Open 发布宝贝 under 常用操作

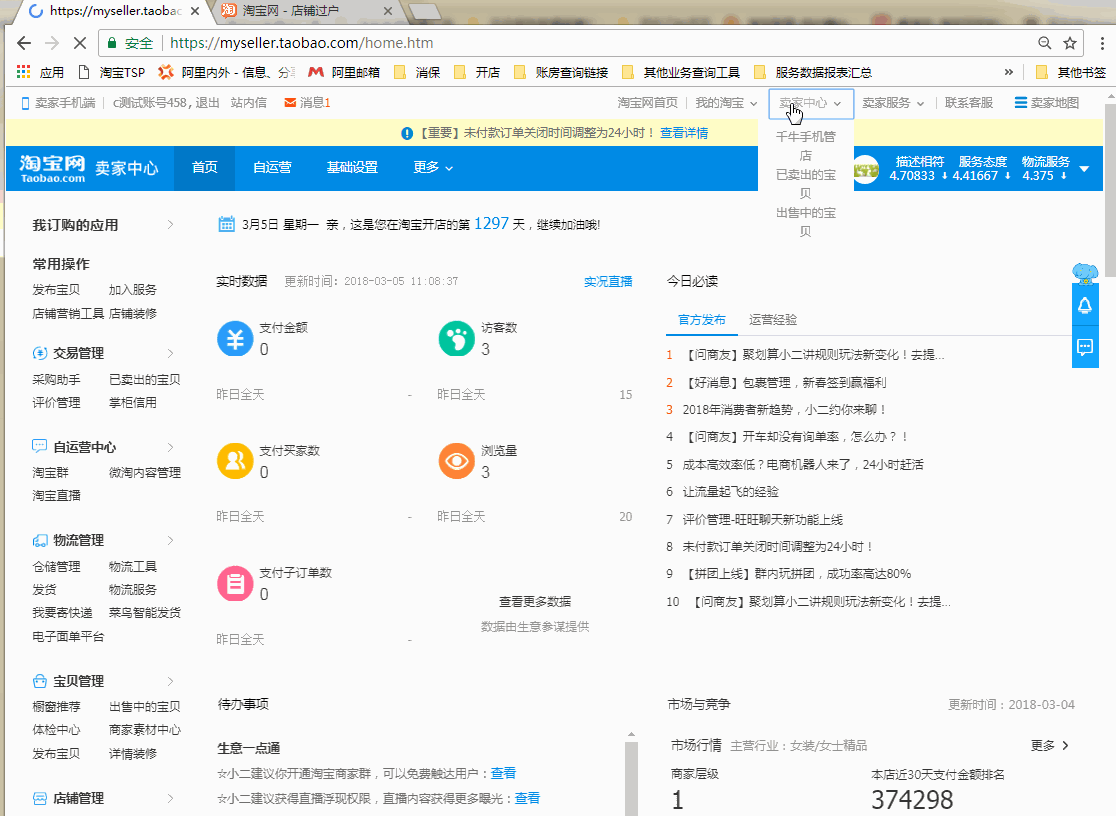pos(56,290)
